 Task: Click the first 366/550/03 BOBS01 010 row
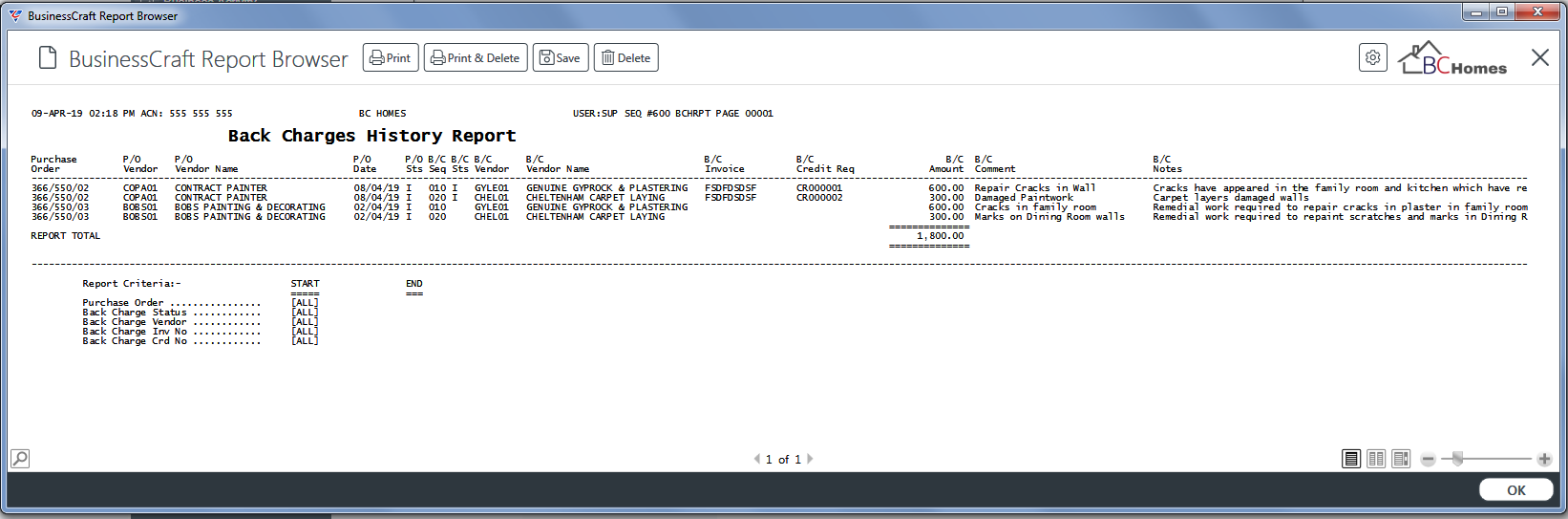coord(778,207)
